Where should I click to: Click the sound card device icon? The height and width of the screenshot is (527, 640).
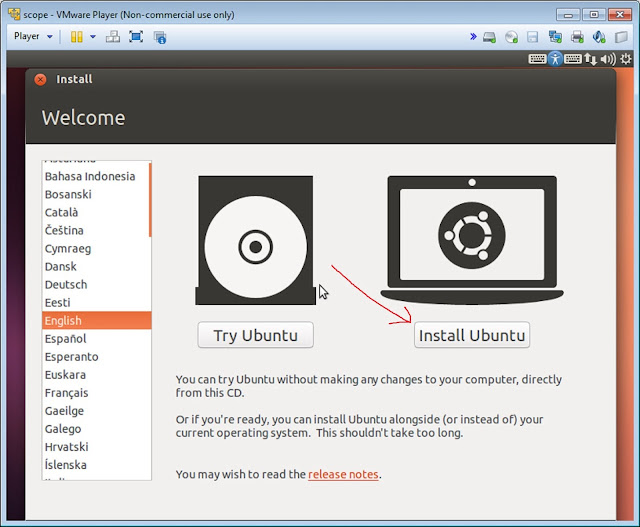click(x=599, y=37)
